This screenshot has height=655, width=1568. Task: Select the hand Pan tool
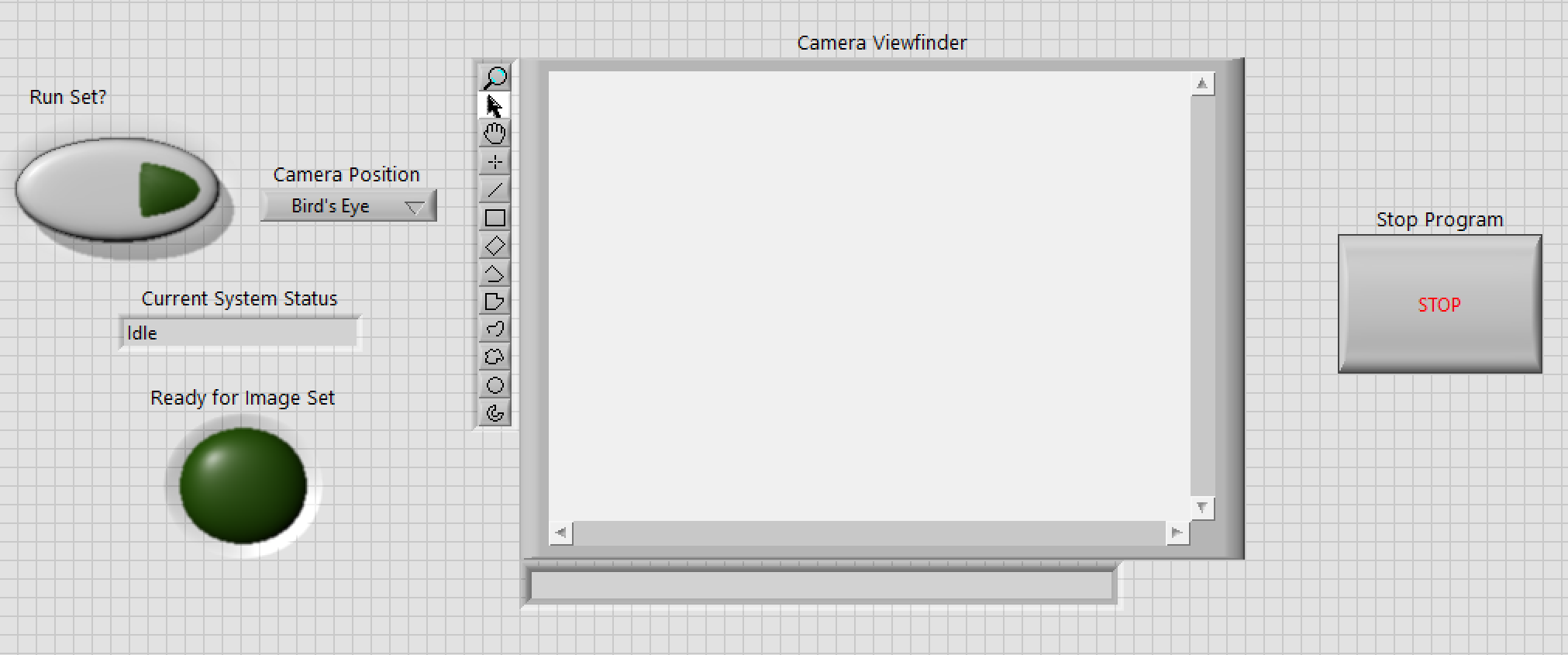[x=495, y=133]
